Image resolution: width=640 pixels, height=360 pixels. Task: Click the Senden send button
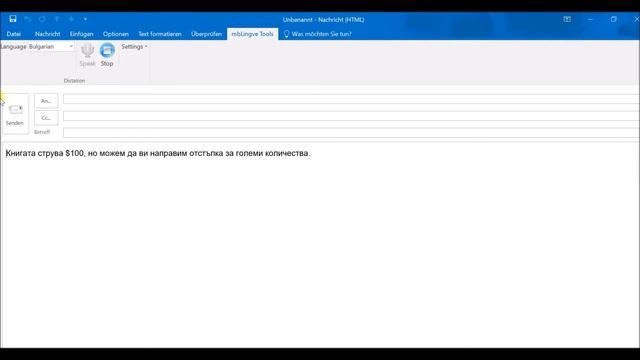tap(15, 114)
